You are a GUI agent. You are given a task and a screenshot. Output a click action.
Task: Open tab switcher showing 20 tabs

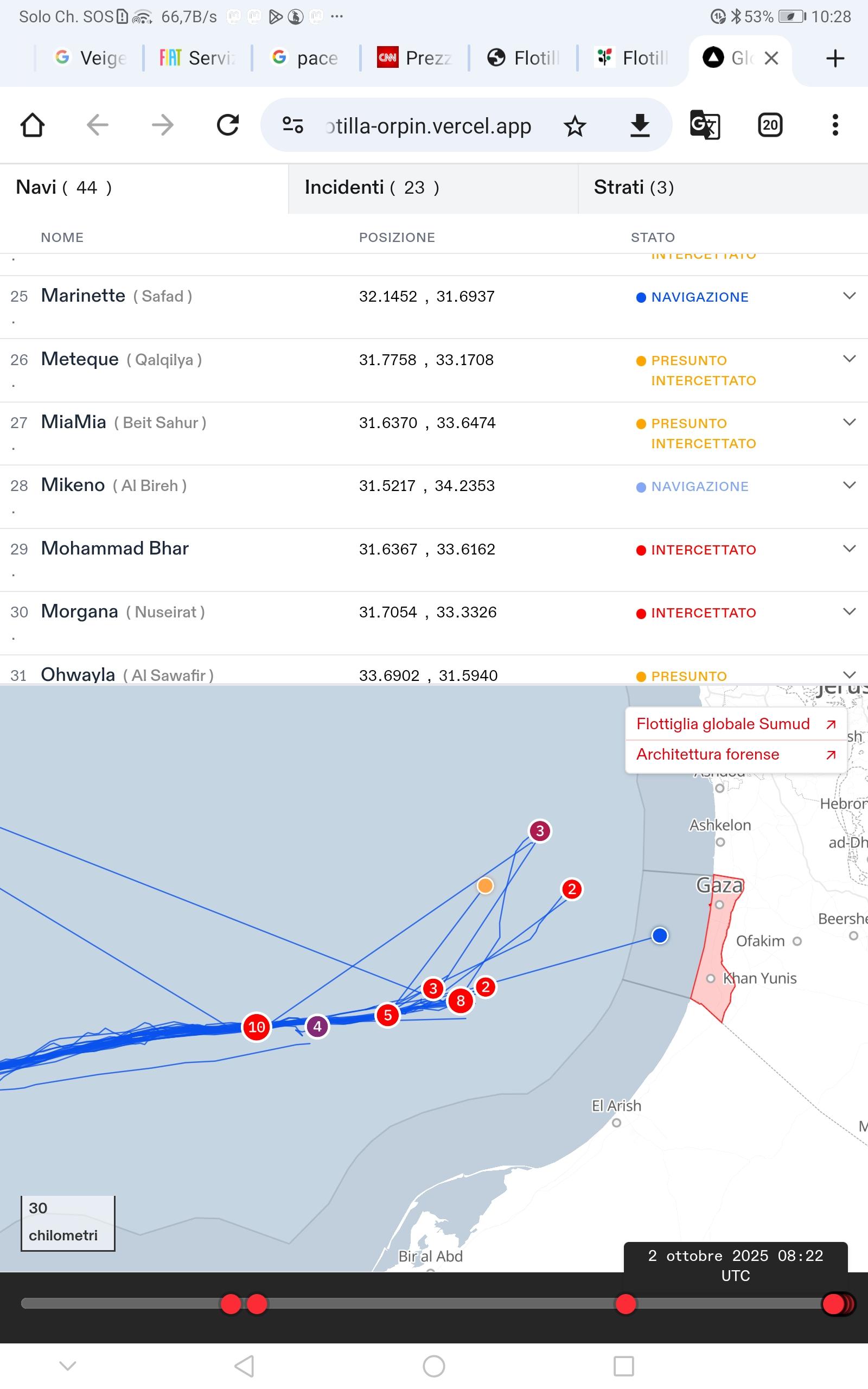pyautogui.click(x=770, y=125)
